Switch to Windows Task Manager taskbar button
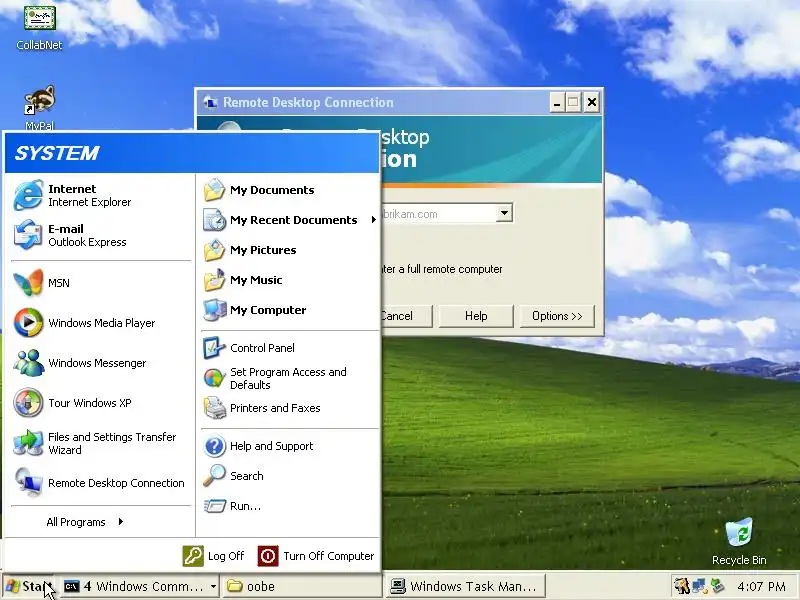Image resolution: width=800 pixels, height=600 pixels. coord(465,586)
